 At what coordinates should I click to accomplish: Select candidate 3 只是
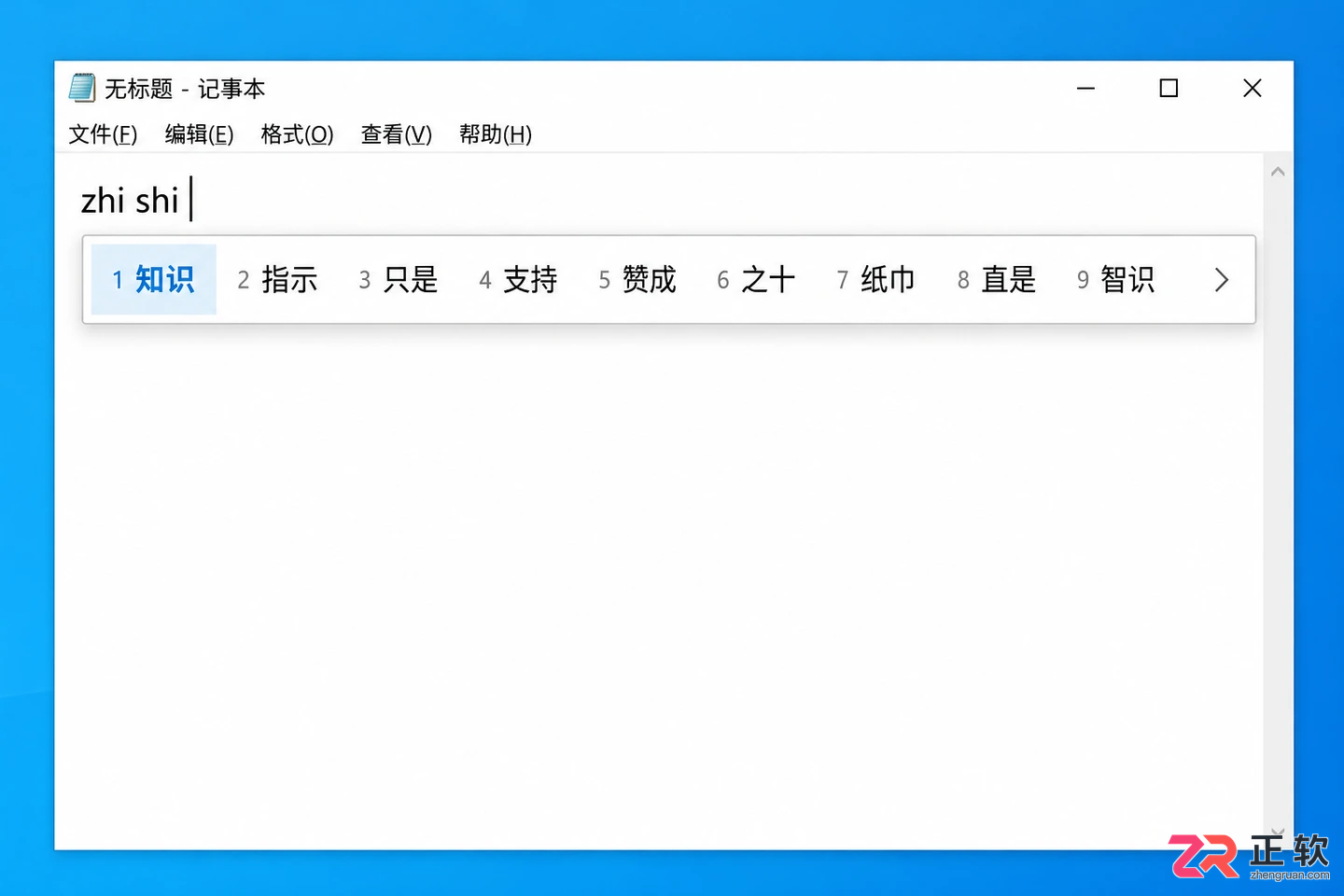(399, 279)
